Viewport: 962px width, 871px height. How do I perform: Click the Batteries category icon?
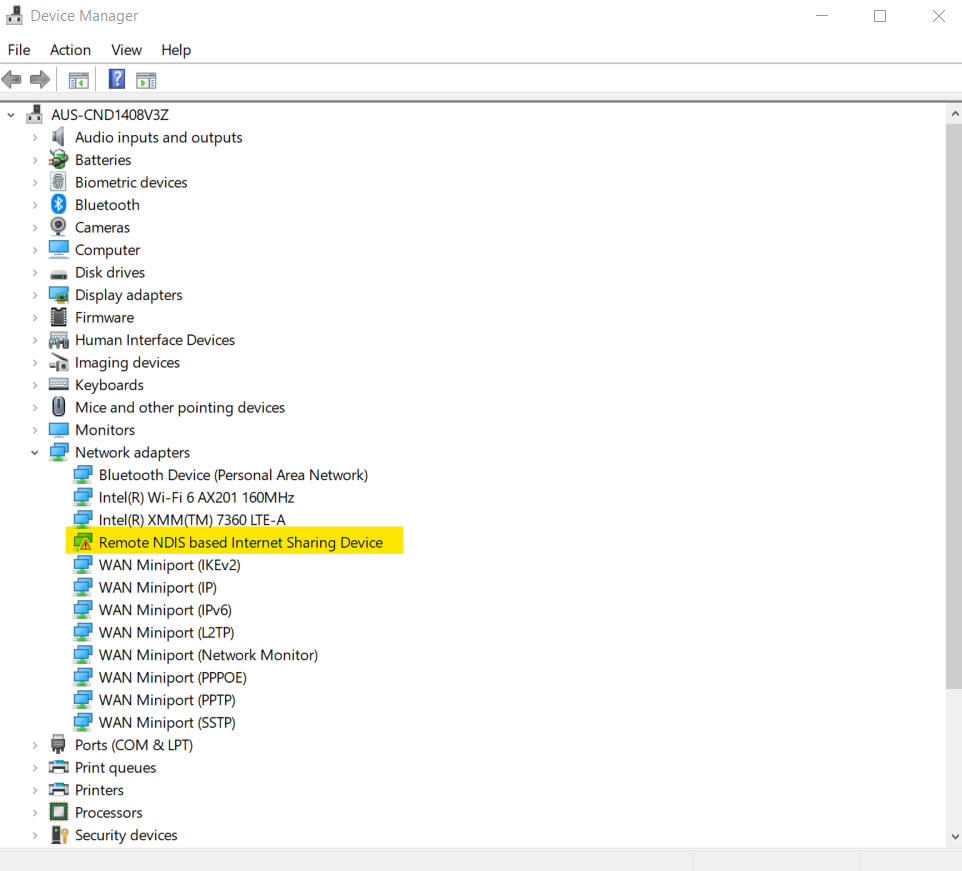[x=58, y=159]
